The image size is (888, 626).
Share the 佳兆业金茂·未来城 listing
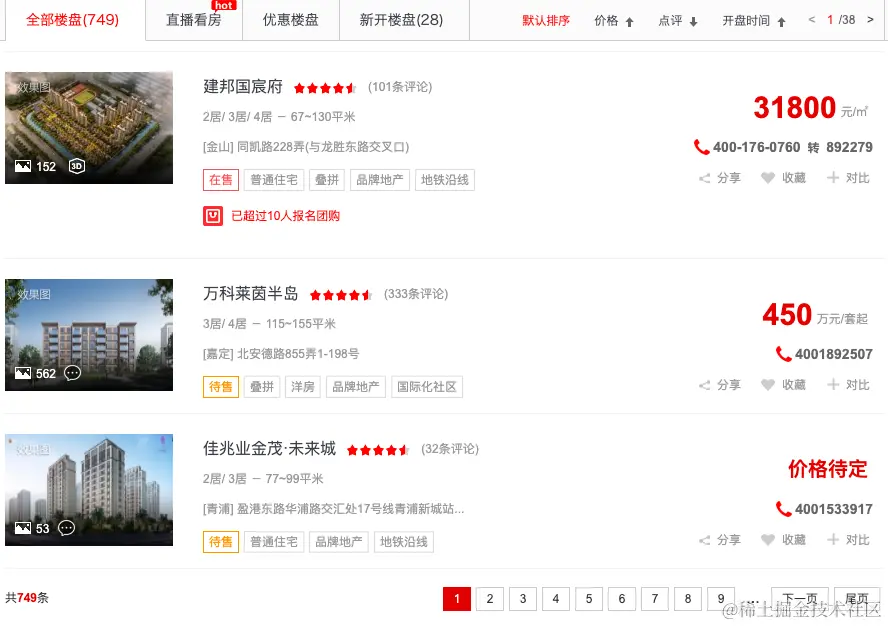720,540
